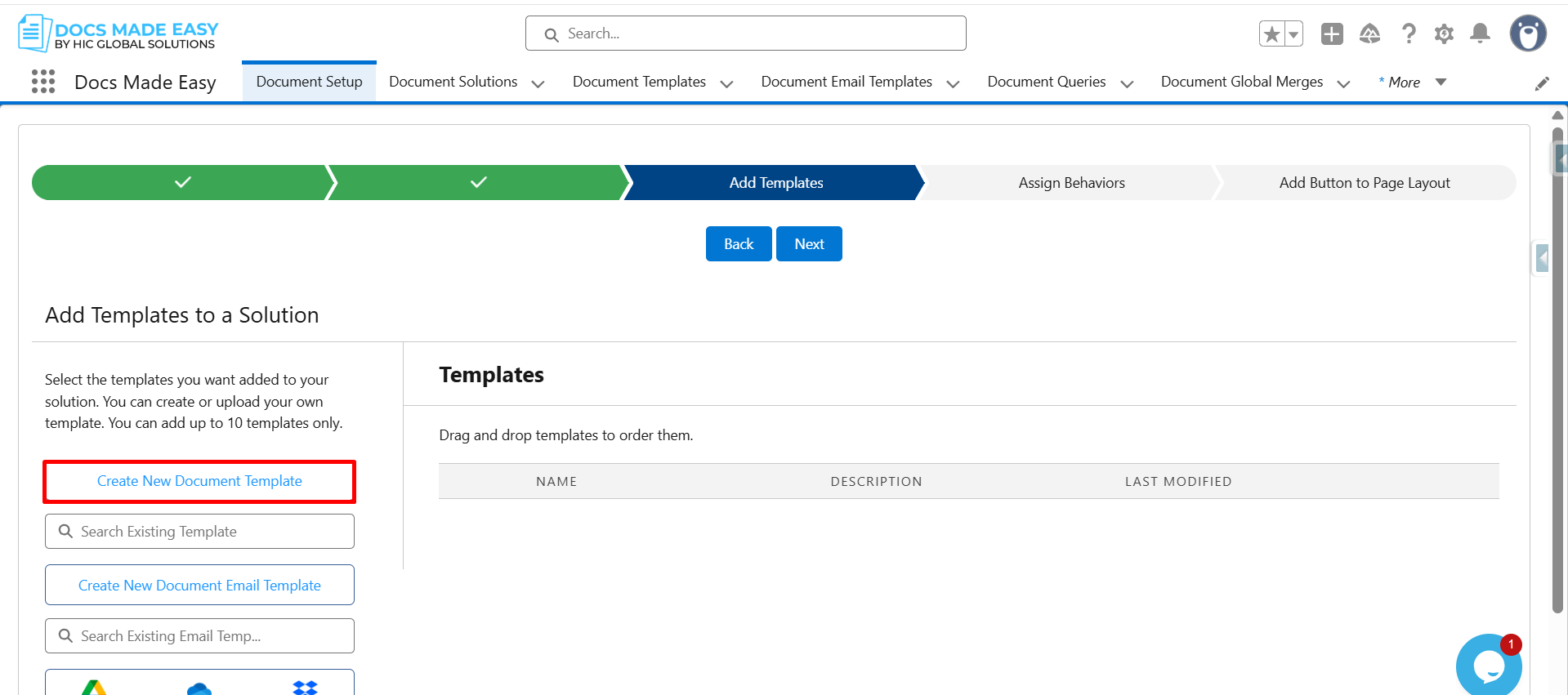The width and height of the screenshot is (1568, 695).
Task: Select the Add Templates step
Action: coord(776,182)
